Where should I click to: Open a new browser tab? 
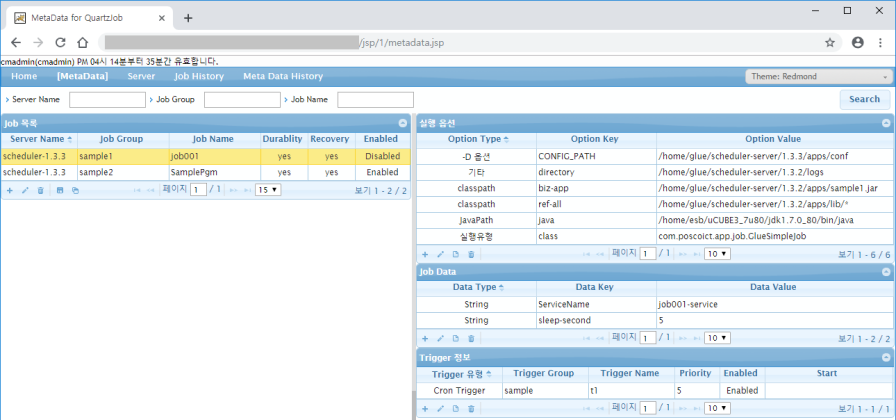[188, 18]
